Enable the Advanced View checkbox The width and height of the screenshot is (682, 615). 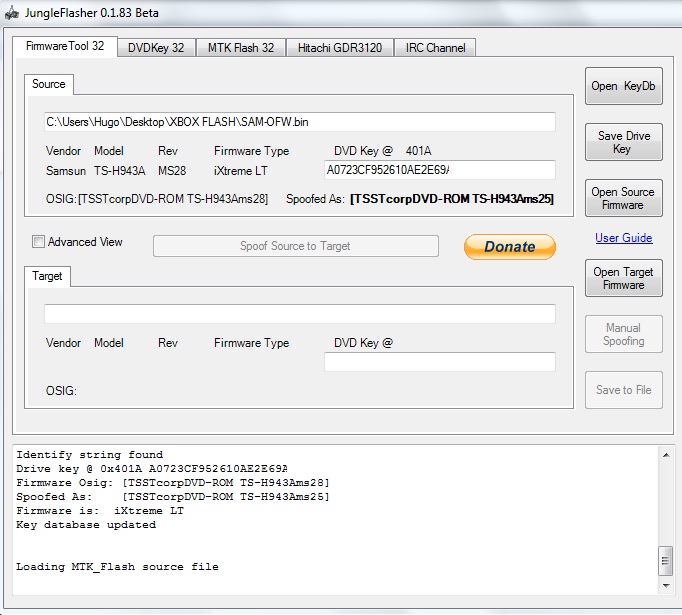(x=38, y=242)
